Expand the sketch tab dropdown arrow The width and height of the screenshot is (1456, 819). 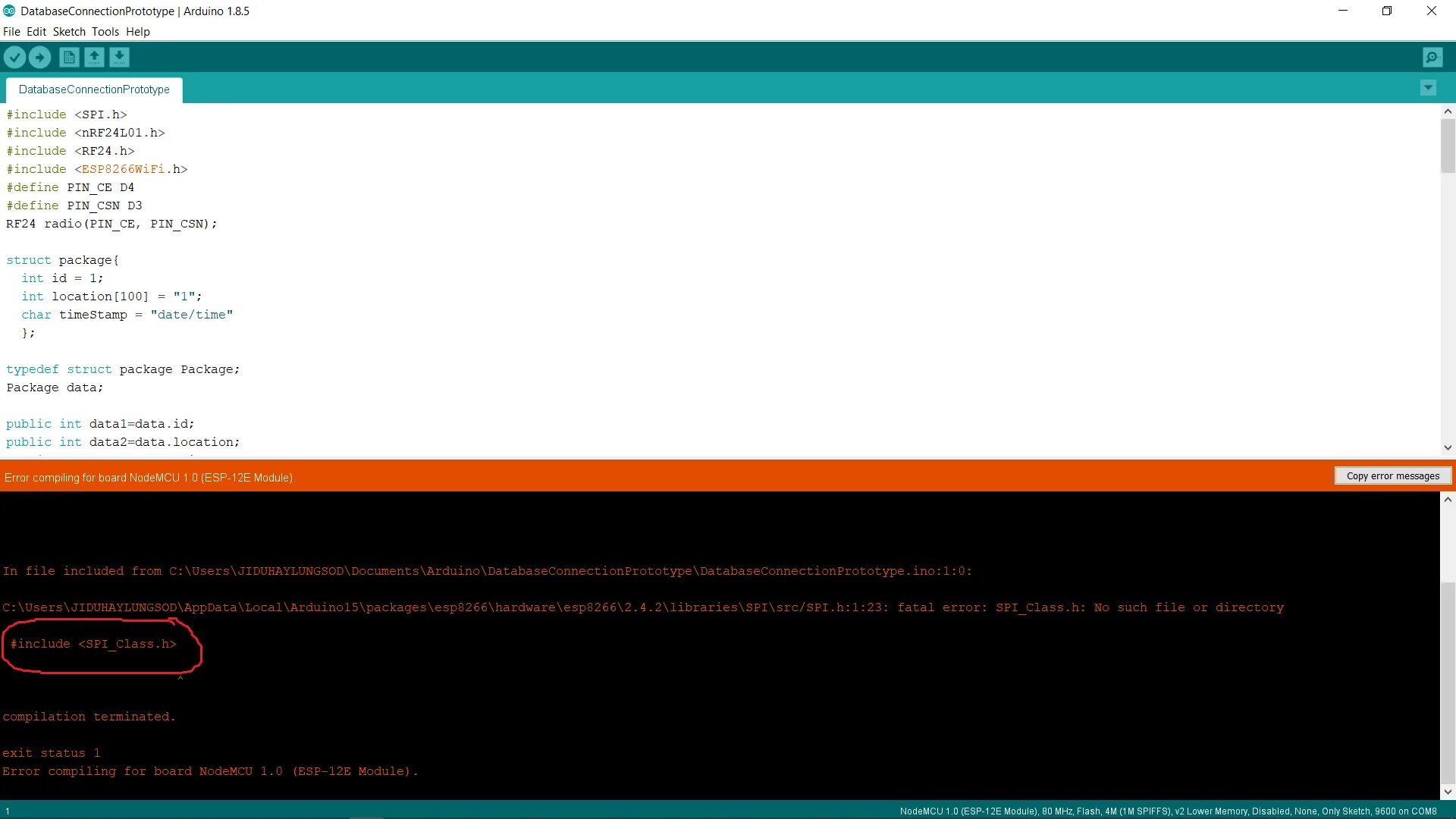1428,88
